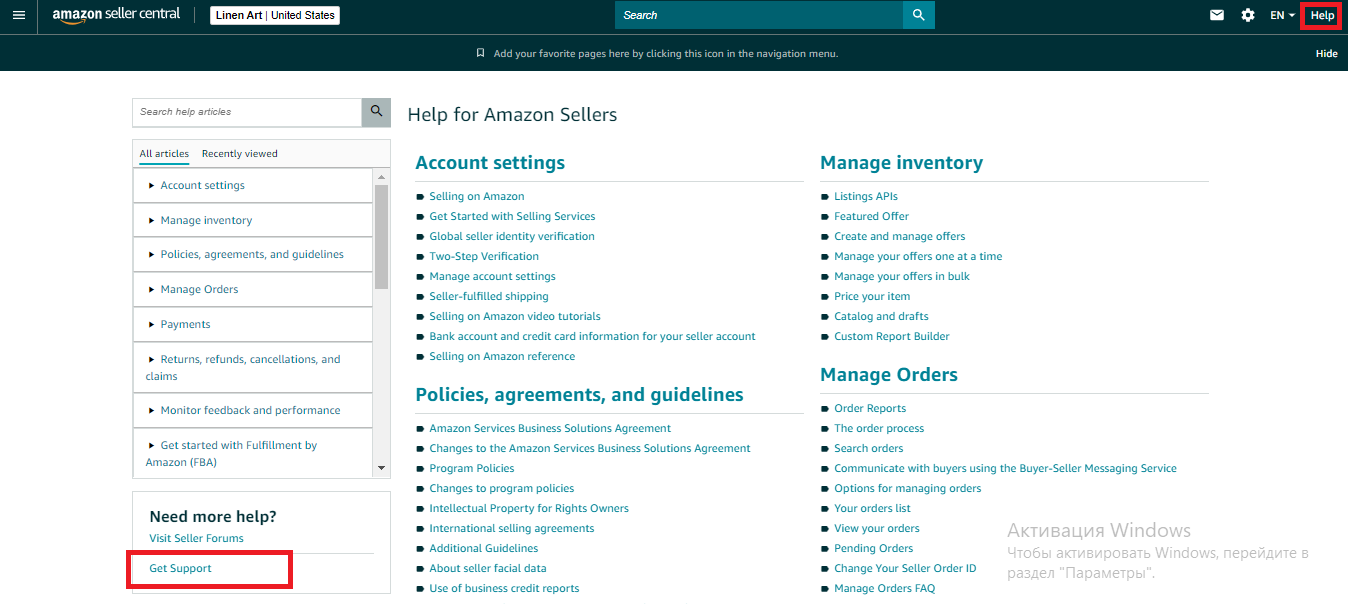This screenshot has height=604, width=1348.
Task: Expand the Payments section
Action: click(x=183, y=324)
